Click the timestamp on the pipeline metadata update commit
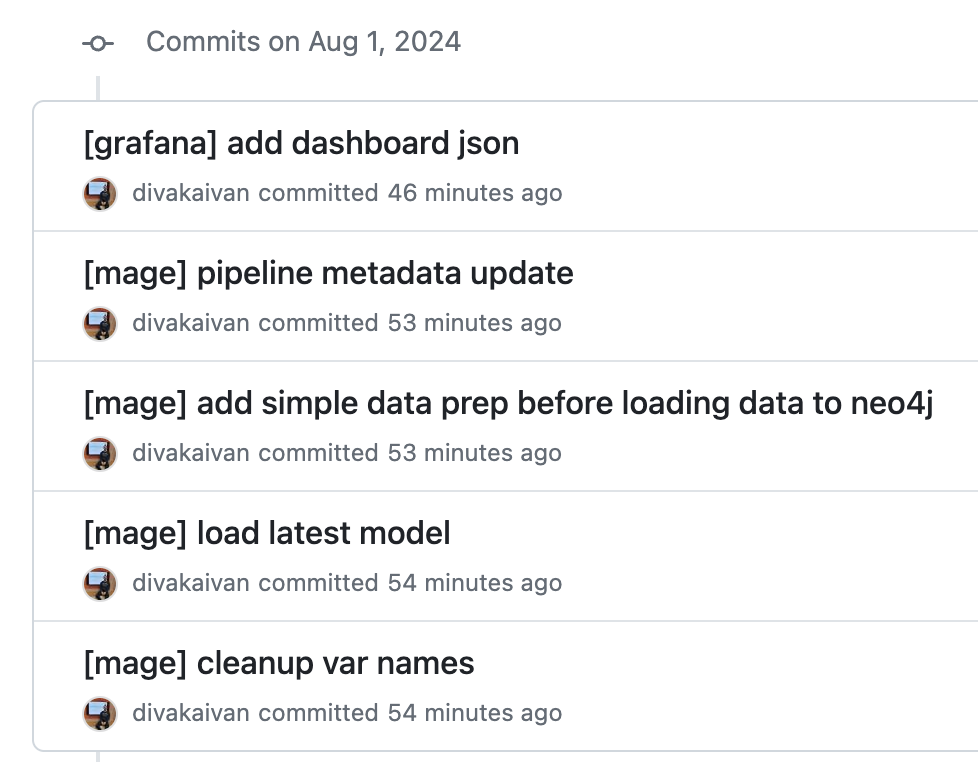The height and width of the screenshot is (762, 978). [x=475, y=323]
